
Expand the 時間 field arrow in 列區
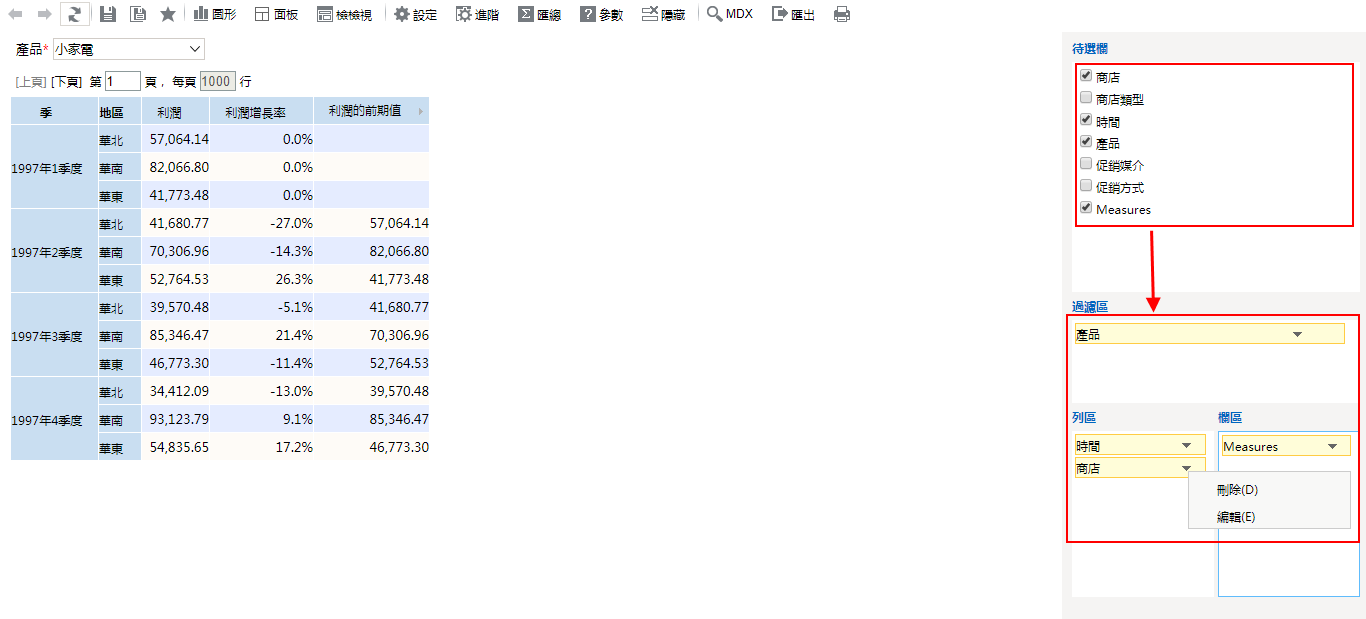1186,446
